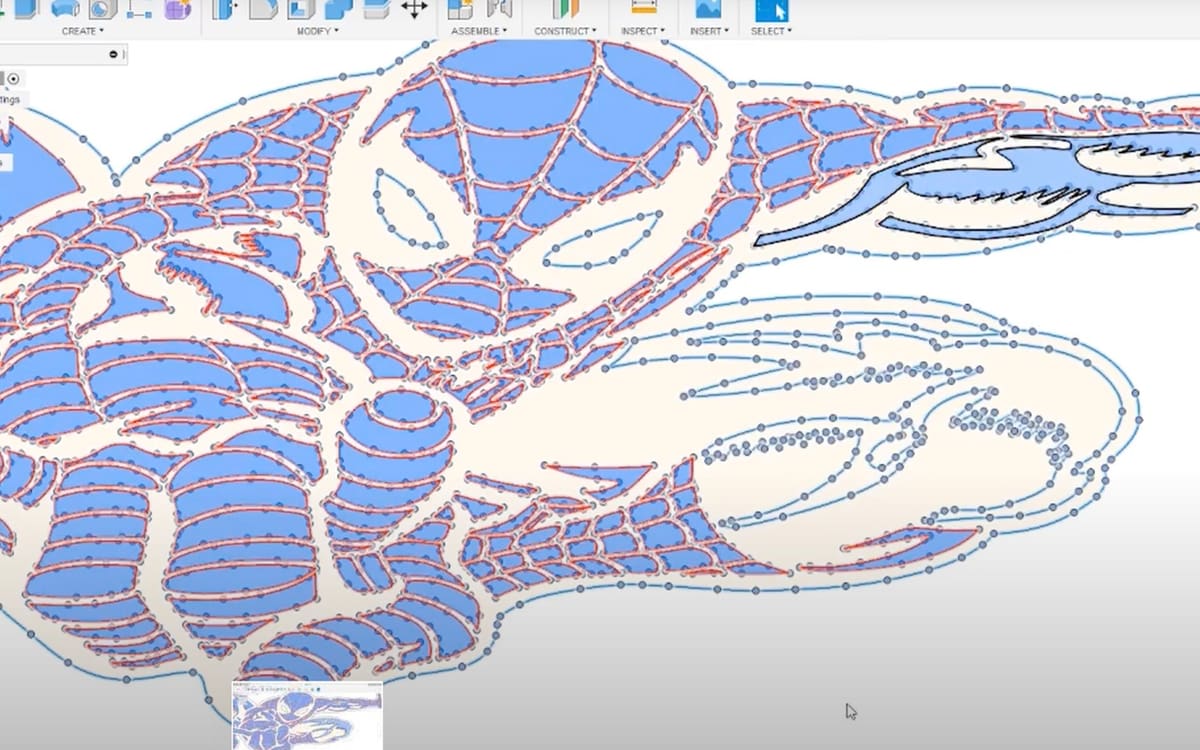The height and width of the screenshot is (750, 1200).
Task: Select the Offset Face icon
Action: point(376,9)
